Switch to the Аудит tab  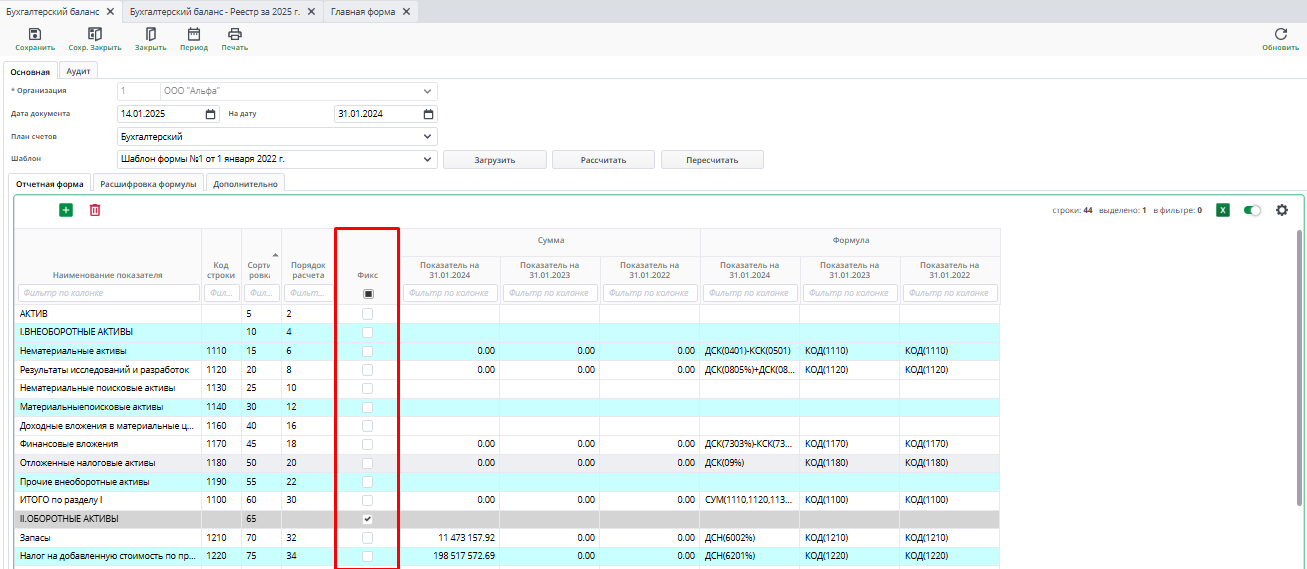[78, 71]
